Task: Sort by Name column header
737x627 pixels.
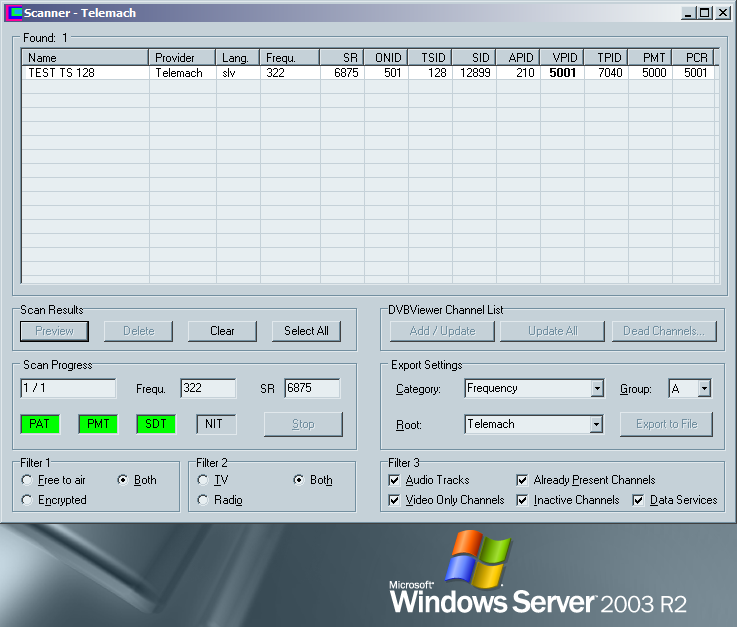Action: click(86, 58)
